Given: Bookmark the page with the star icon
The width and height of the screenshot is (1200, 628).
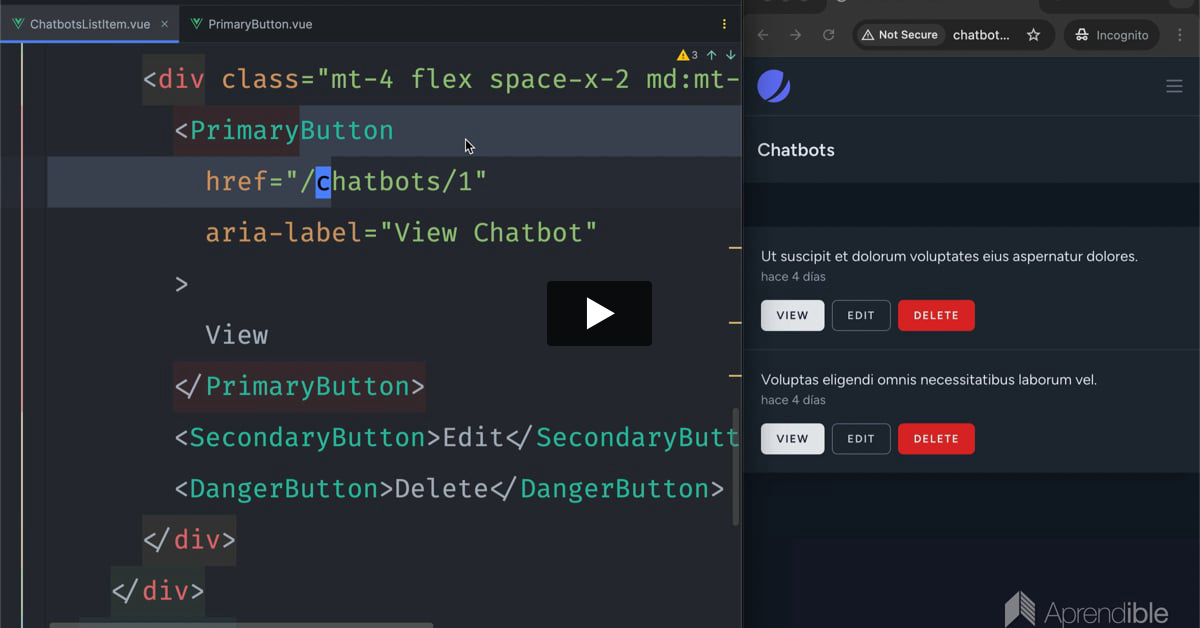Looking at the screenshot, I should click(x=1034, y=35).
